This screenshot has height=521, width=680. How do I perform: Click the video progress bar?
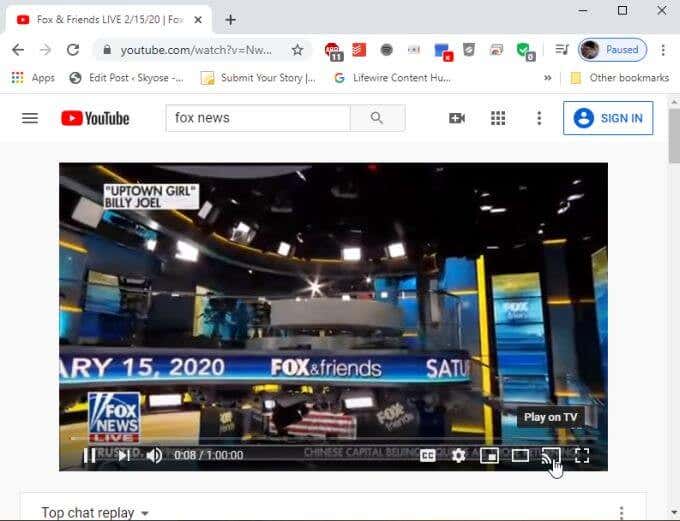(x=333, y=439)
